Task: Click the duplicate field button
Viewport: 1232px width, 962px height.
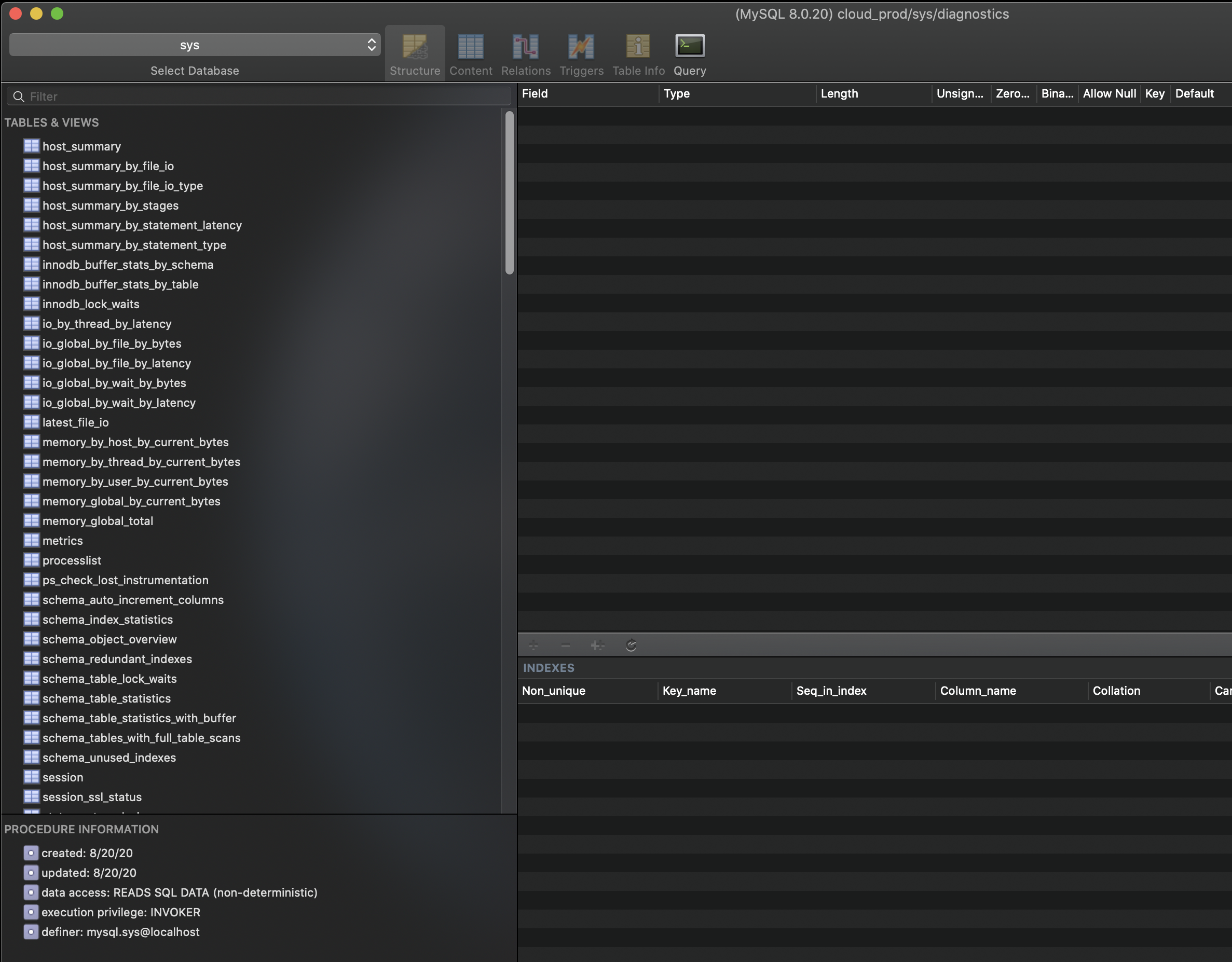Action: (x=597, y=645)
